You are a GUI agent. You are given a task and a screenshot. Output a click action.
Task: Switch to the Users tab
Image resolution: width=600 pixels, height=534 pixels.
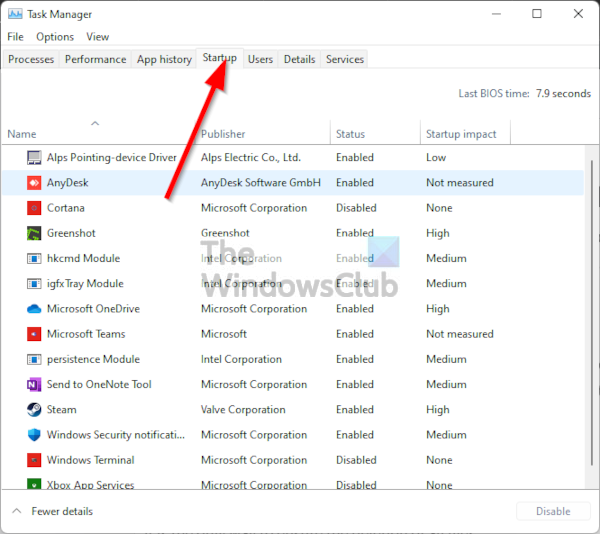[260, 59]
